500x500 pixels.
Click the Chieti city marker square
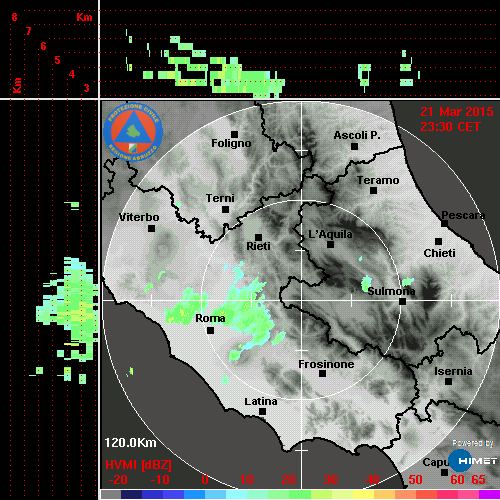click(439, 241)
